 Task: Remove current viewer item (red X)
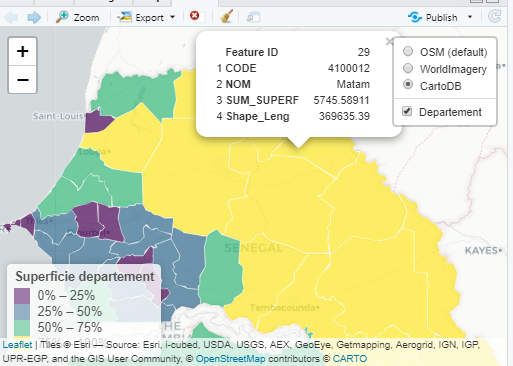click(194, 16)
